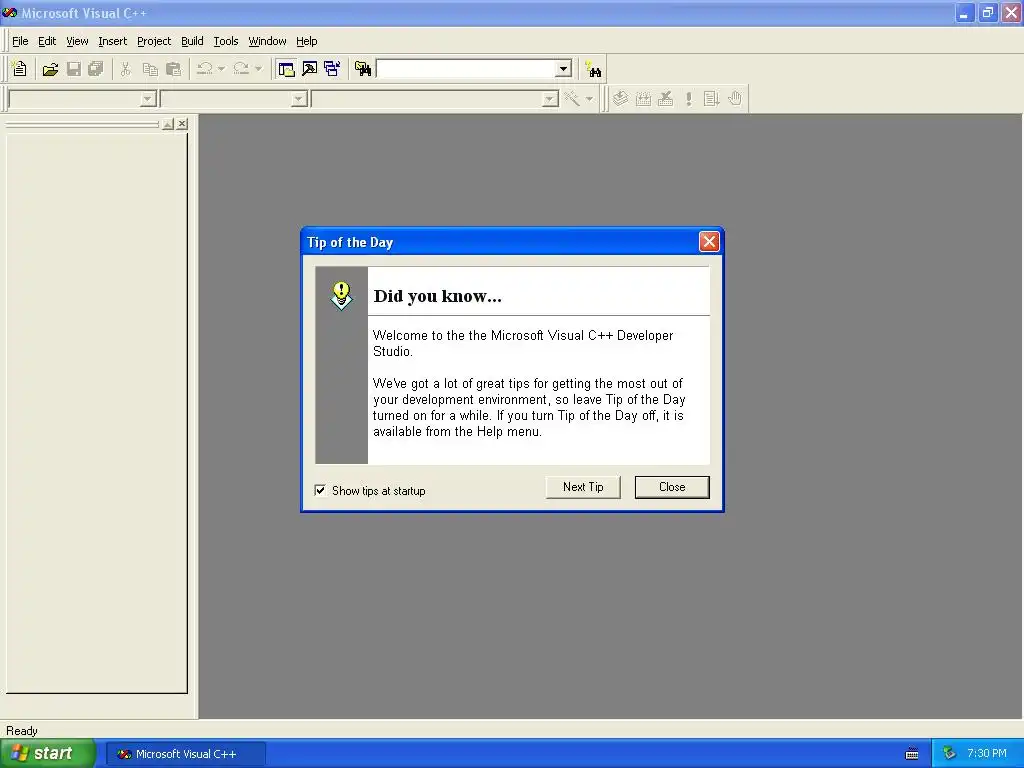Screen dimensions: 1024x768
Task: Hide the docked workspace pane
Action: tap(182, 124)
